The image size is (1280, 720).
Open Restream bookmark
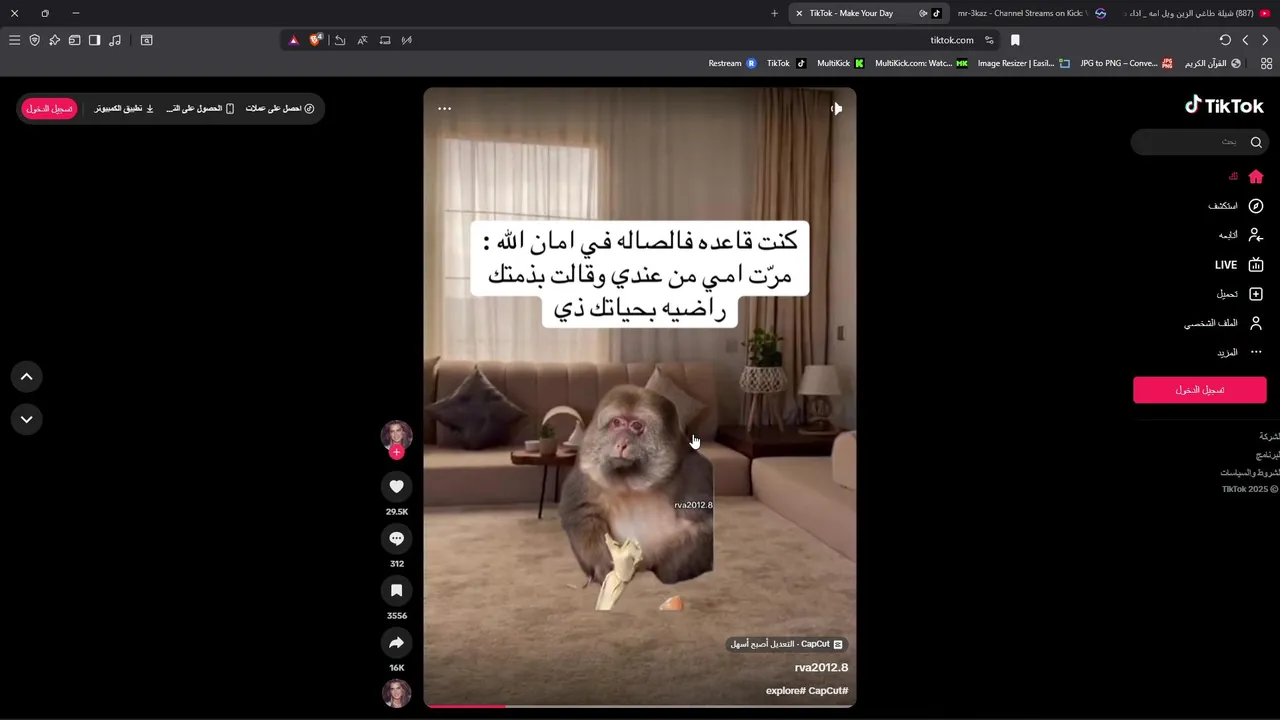tap(732, 63)
